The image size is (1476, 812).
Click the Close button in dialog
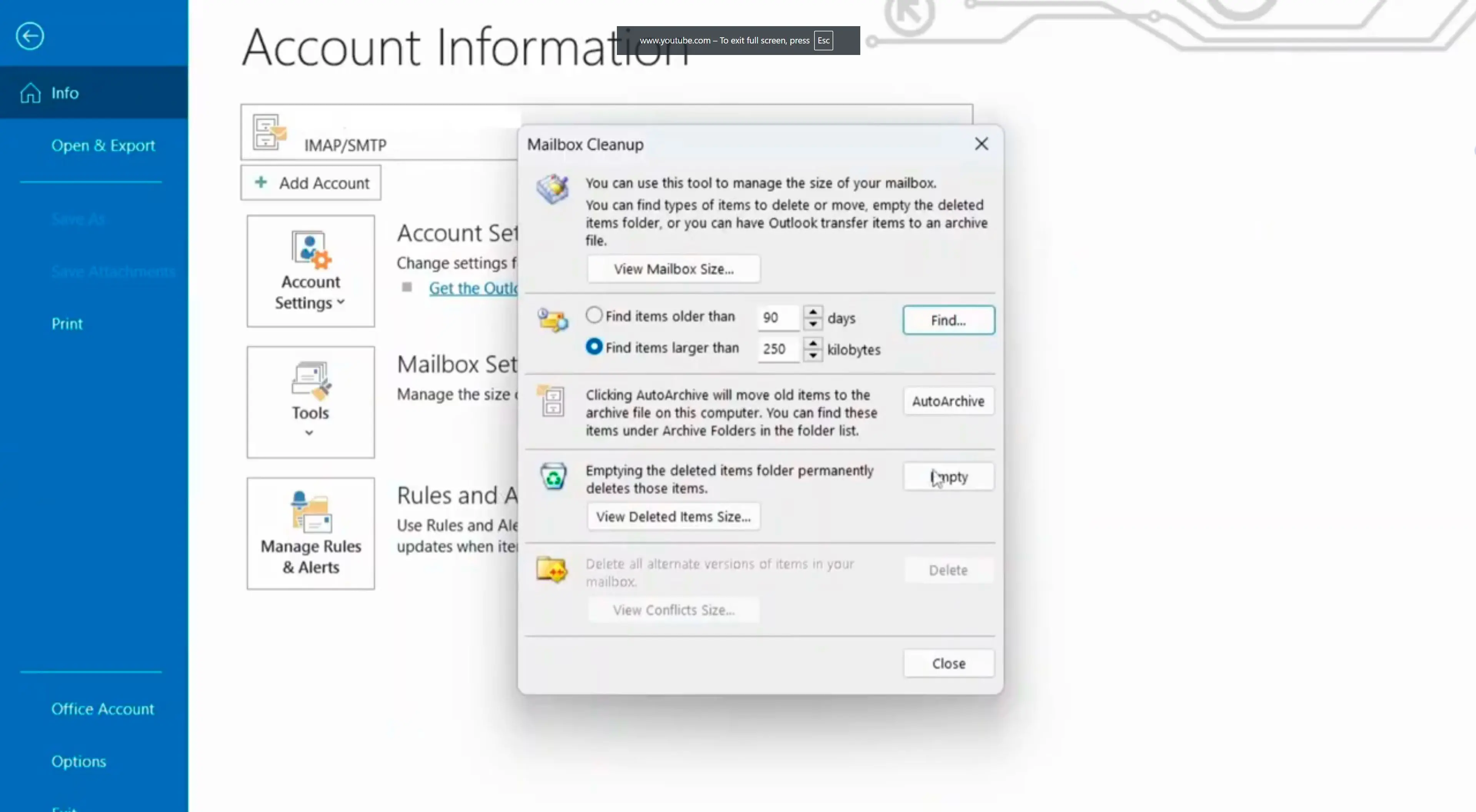pos(949,663)
